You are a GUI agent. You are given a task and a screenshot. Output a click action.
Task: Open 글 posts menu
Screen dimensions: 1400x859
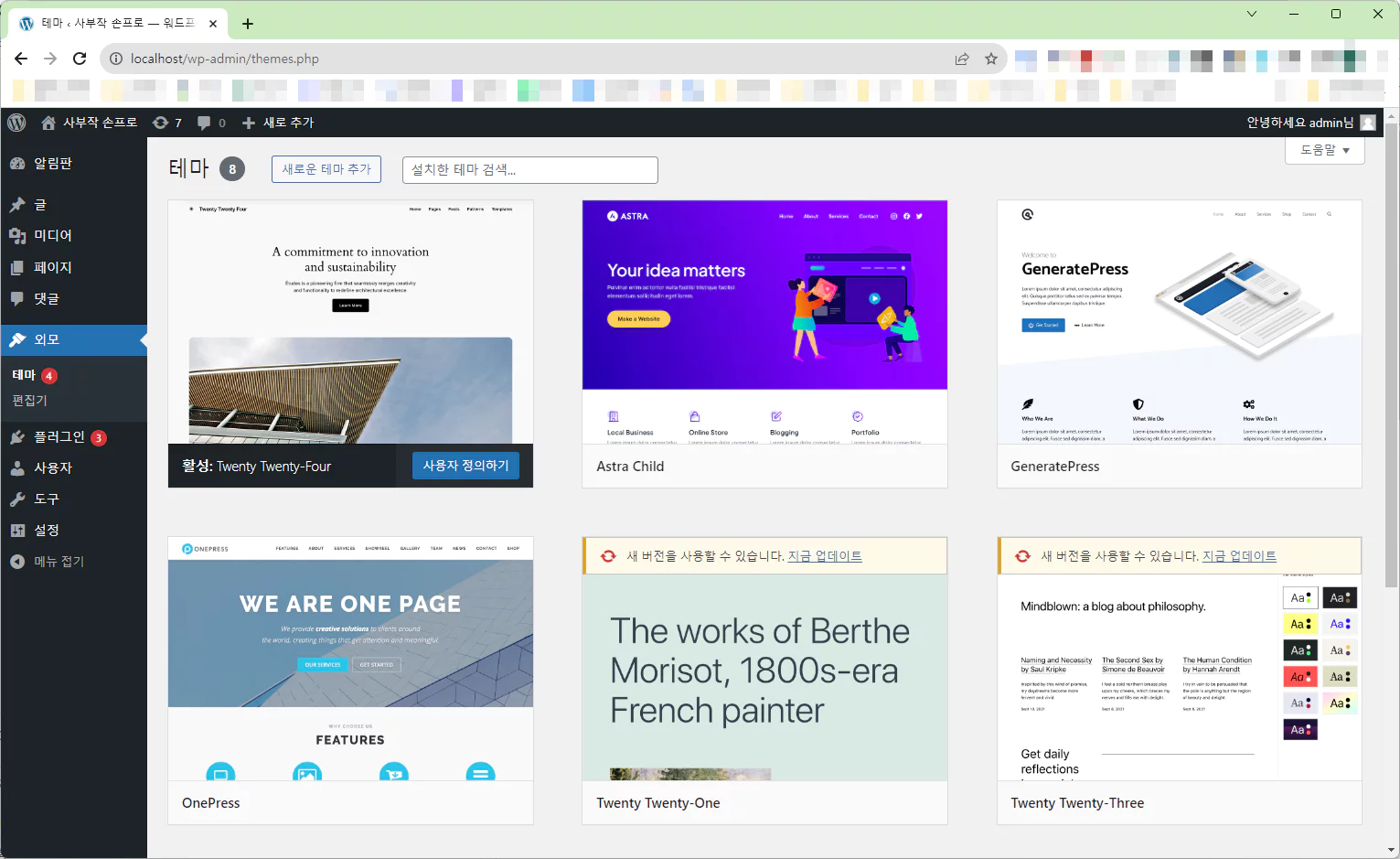73,205
